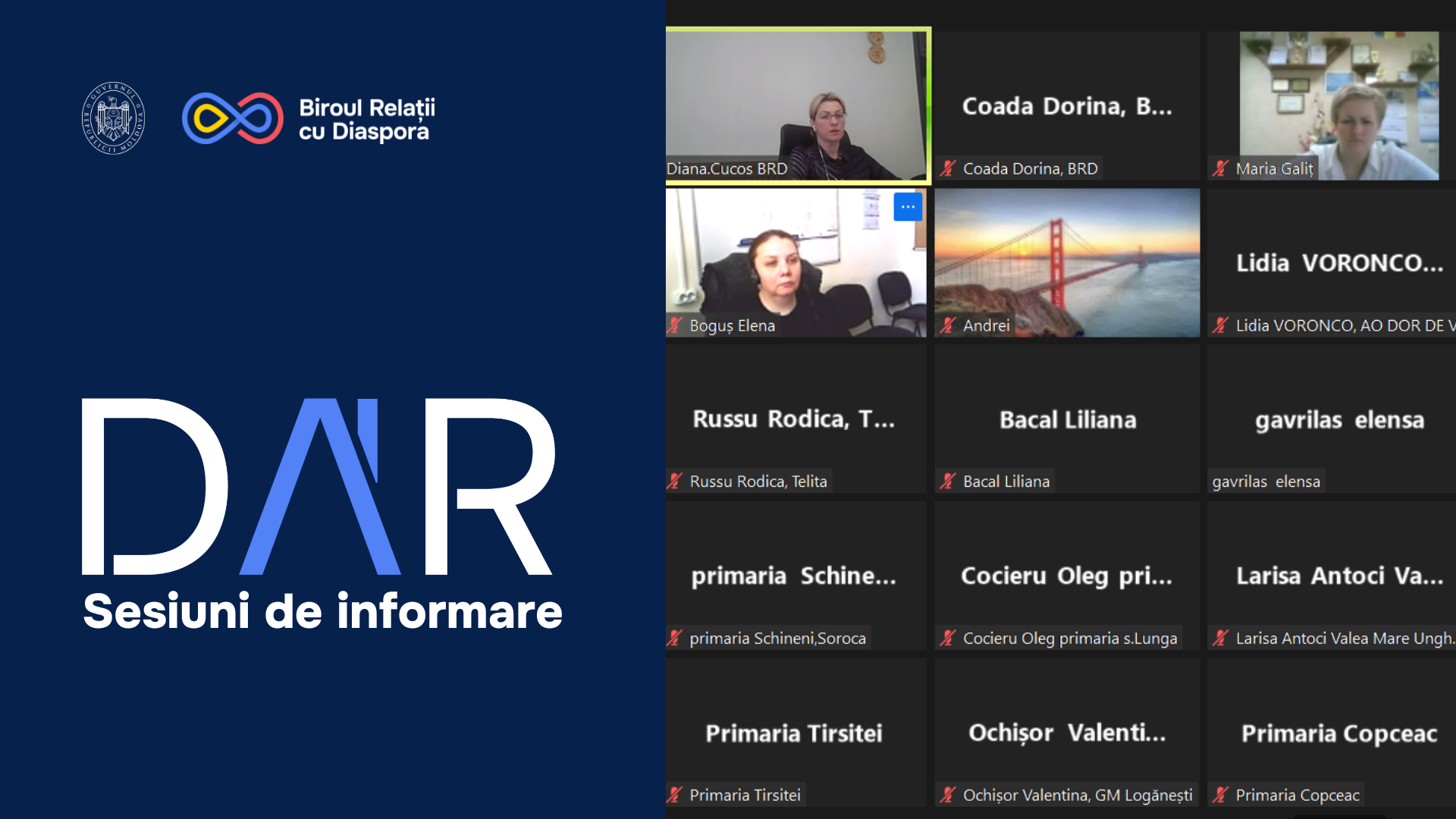Image resolution: width=1456 pixels, height=819 pixels.
Task: Click the muted mic icon beside Cocieru Oleg
Action: pos(948,638)
